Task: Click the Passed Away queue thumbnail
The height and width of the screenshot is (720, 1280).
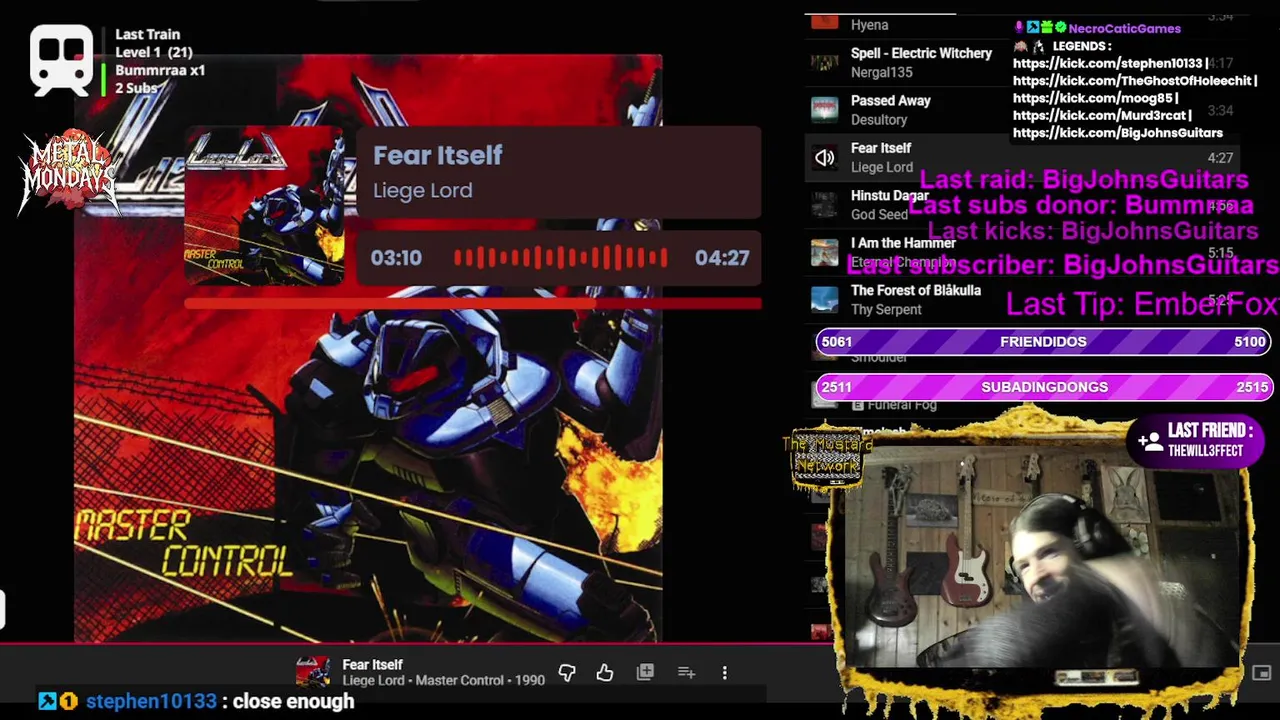Action: pyautogui.click(x=824, y=109)
